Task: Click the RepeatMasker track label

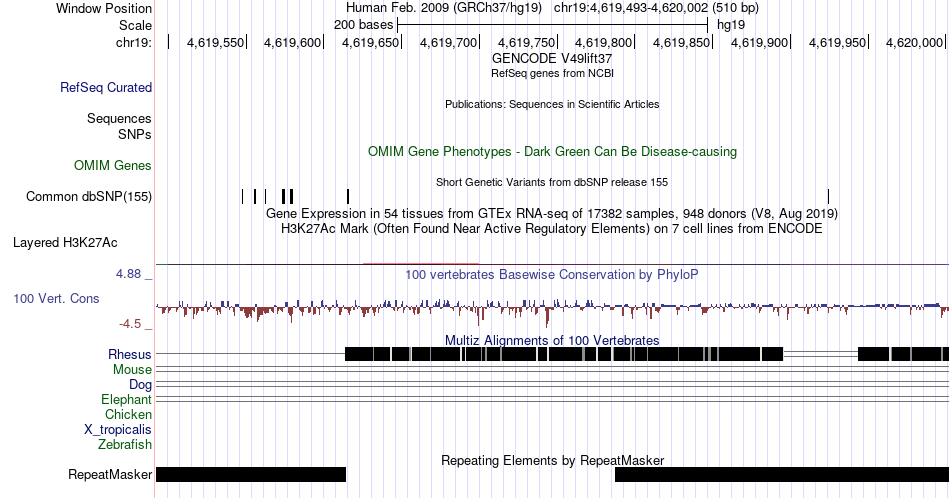Action: pyautogui.click(x=110, y=474)
